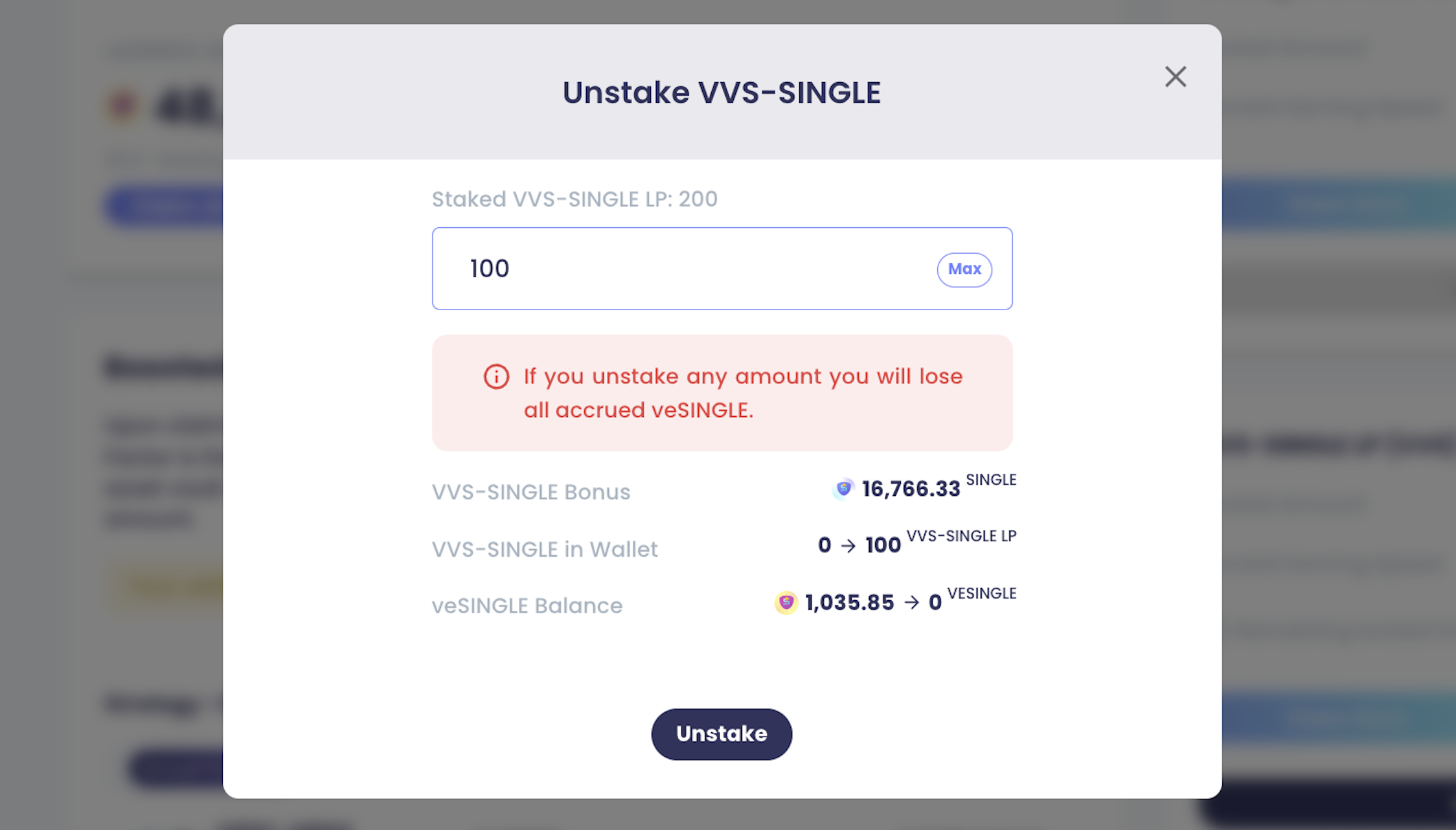Image resolution: width=1456 pixels, height=830 pixels.
Task: Click the 'Unstake VVS-SINGLE' dialog title
Action: [722, 93]
